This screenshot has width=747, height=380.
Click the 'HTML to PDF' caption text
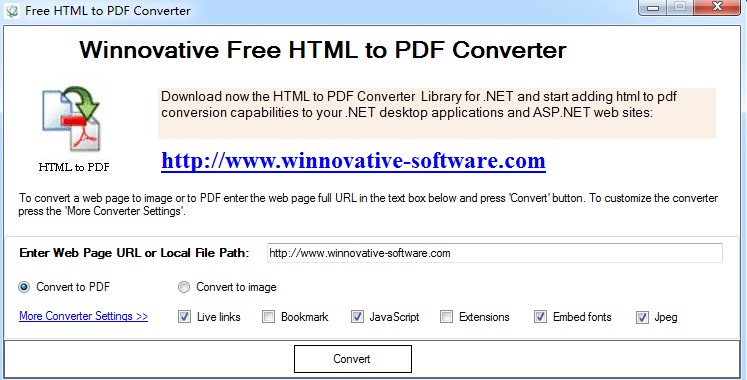(x=74, y=167)
